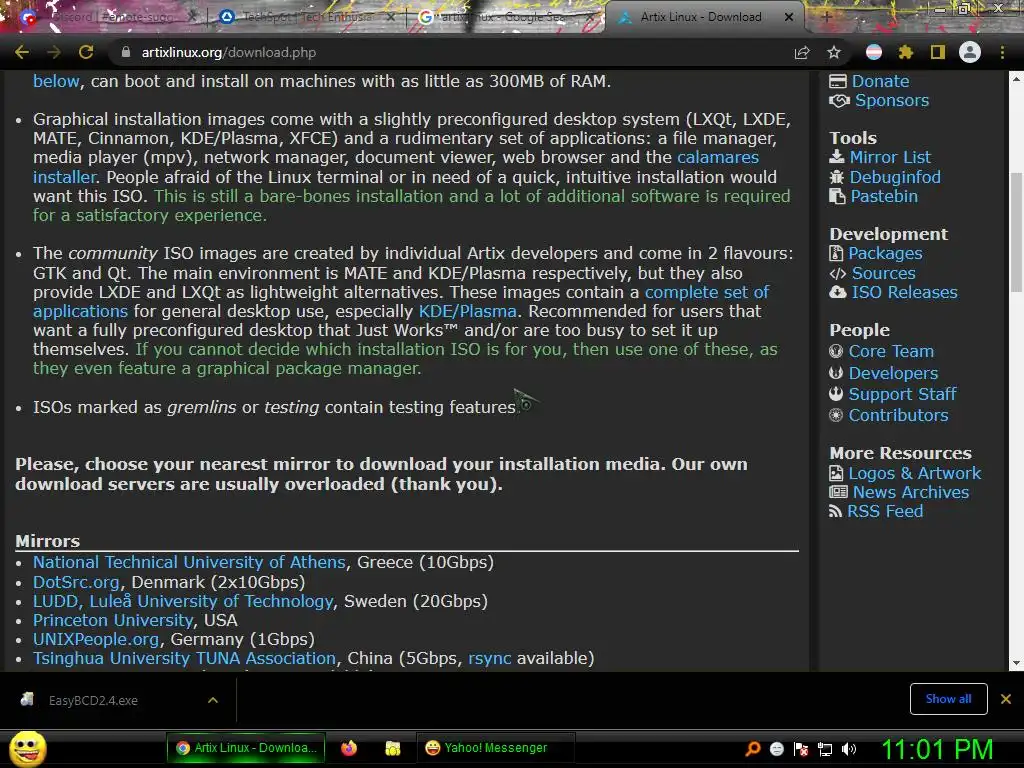Open Debuginfod under Tools

pyautogui.click(x=895, y=177)
